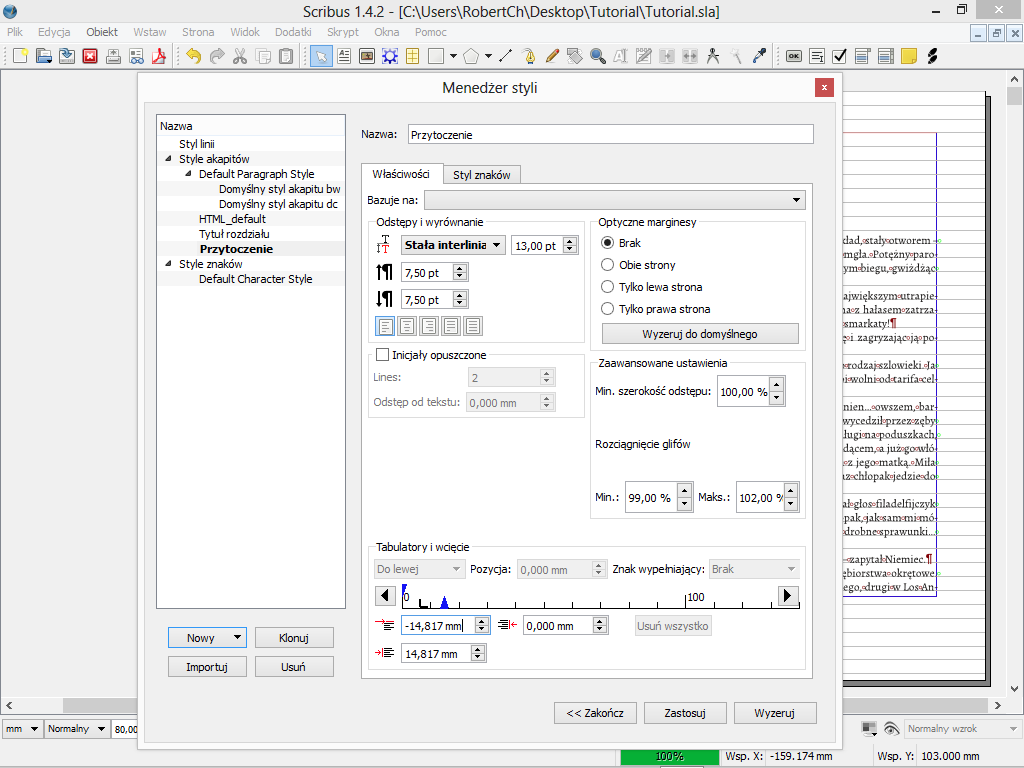The image size is (1024, 768).
Task: Open the Skrypt menu
Action: 342,32
